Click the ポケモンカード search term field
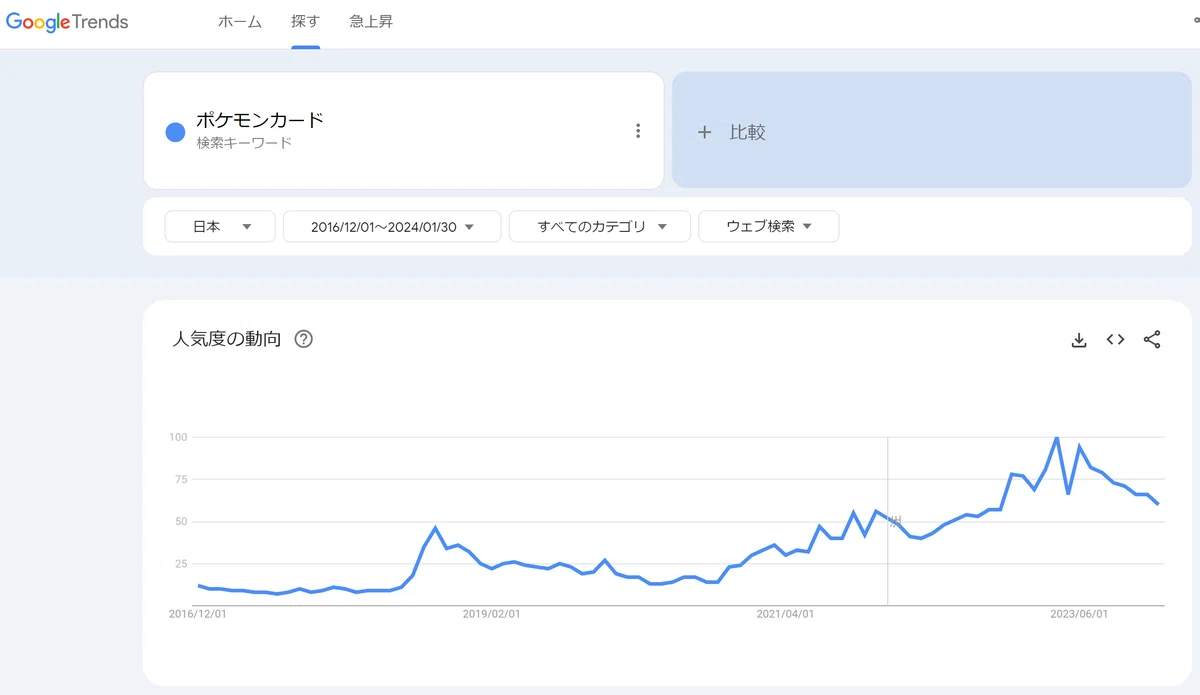1200x695 pixels. click(x=404, y=130)
